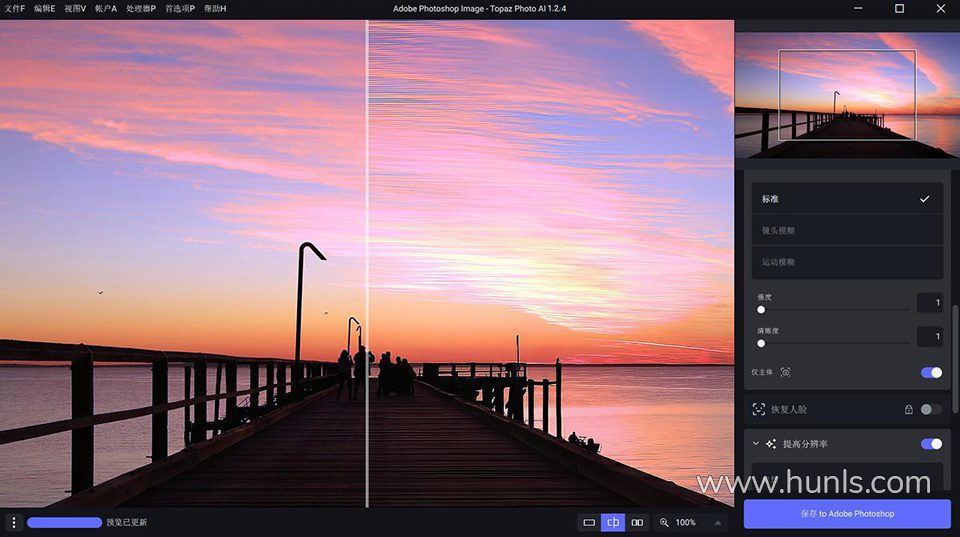Click the 100% zoom level
The image size is (960, 537).
pos(685,522)
